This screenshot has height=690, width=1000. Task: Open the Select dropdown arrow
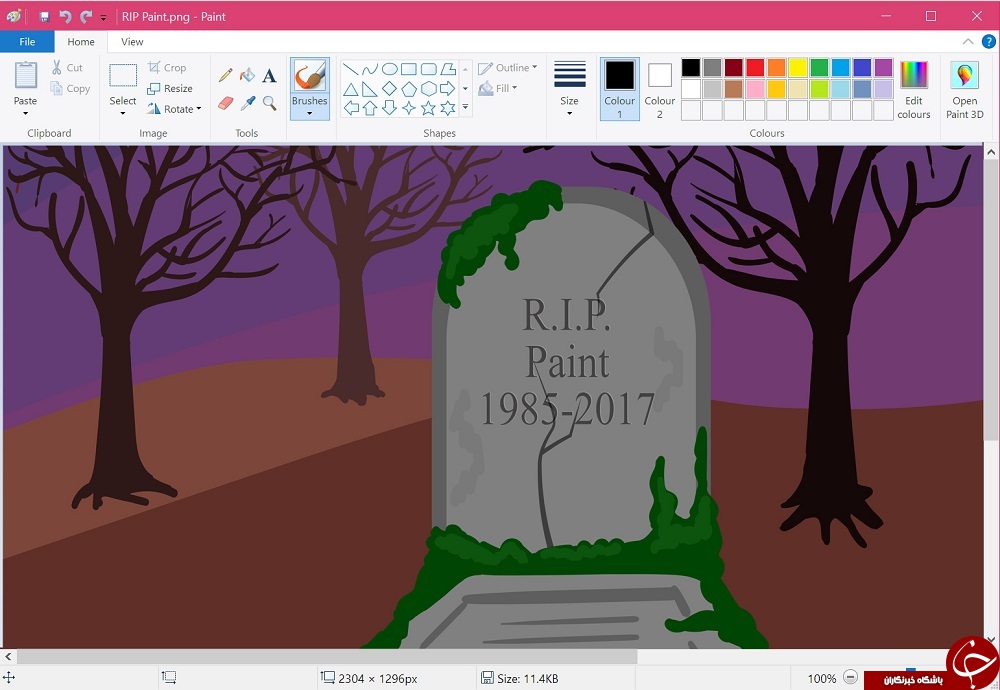[122, 114]
